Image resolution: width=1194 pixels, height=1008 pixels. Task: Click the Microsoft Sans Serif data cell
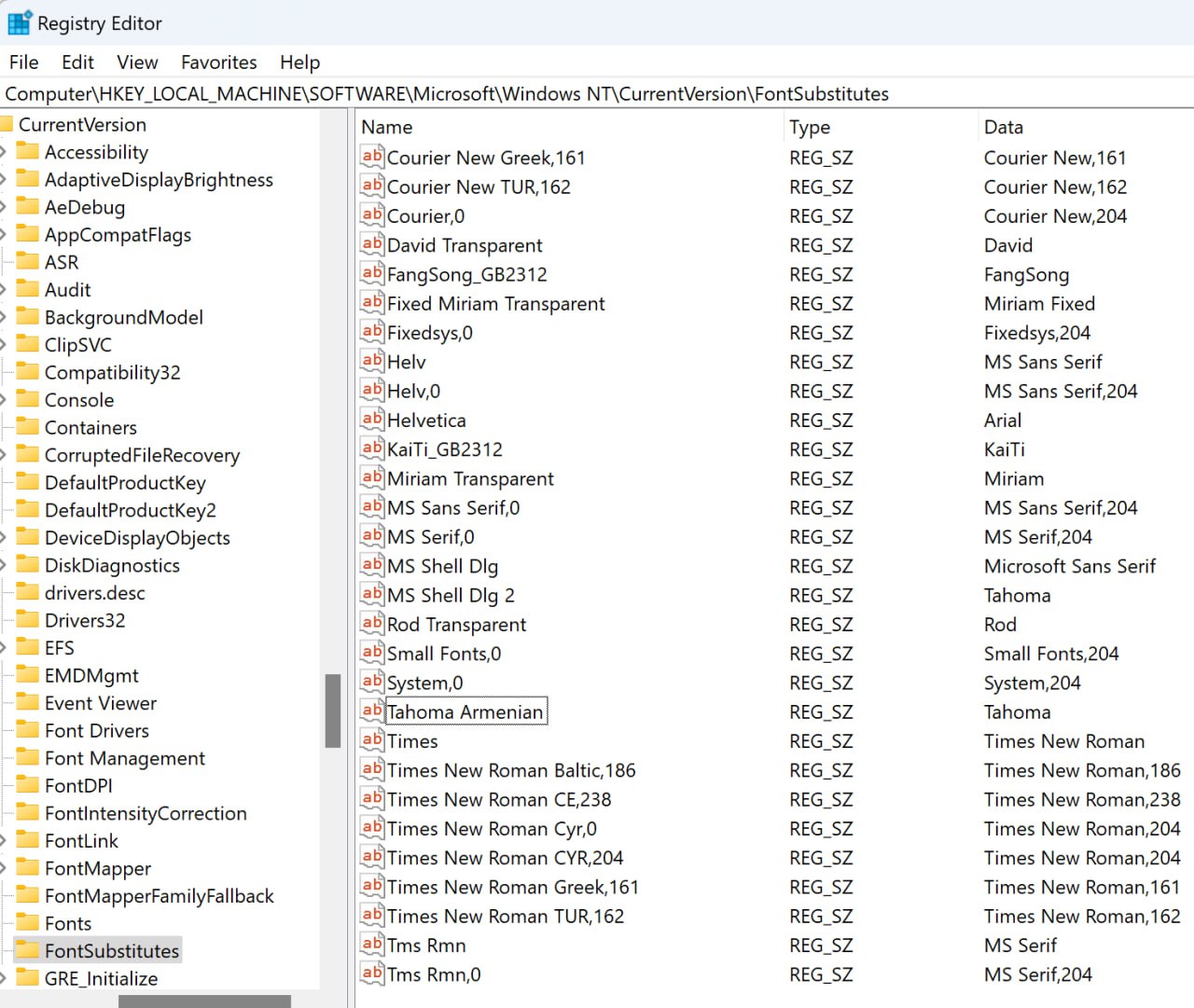1070,565
